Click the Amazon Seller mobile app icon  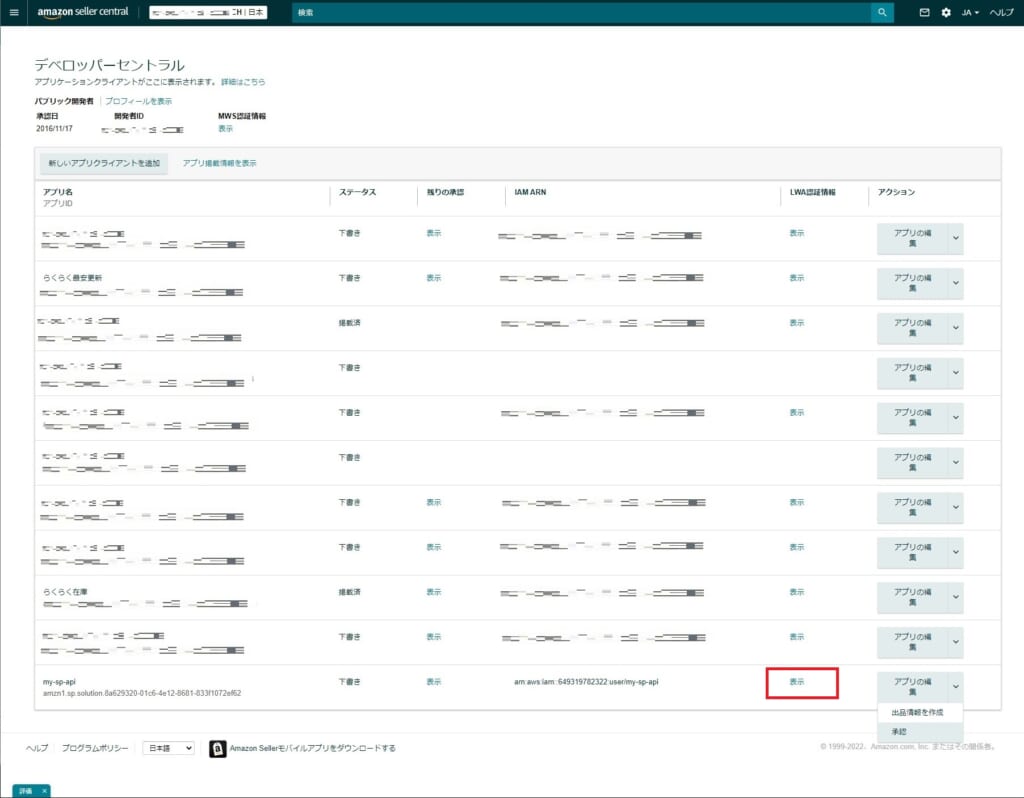pos(217,748)
